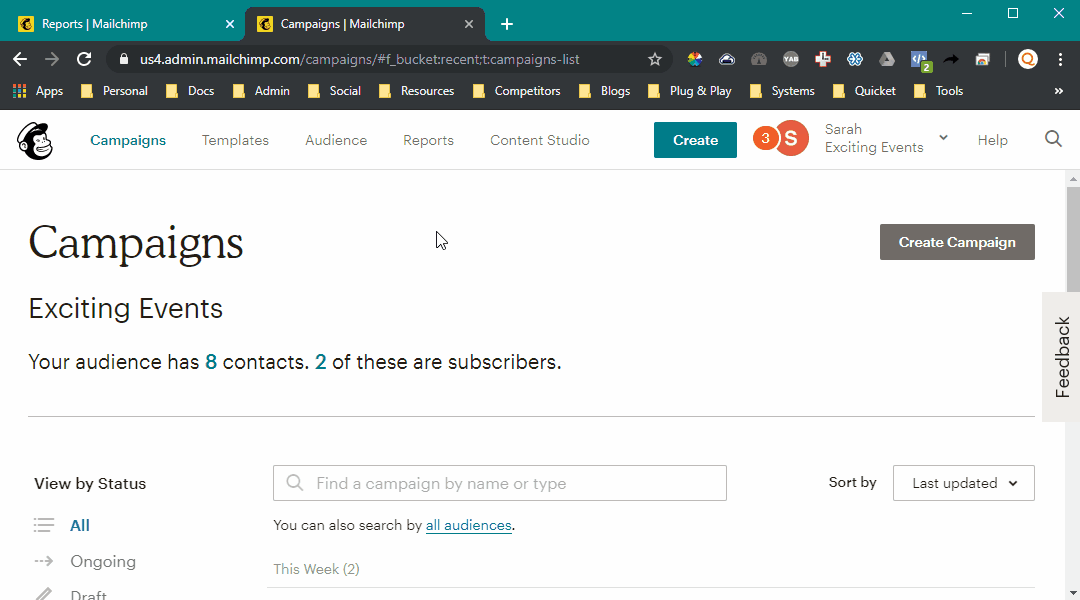Go to Templates in the top navigation

click(235, 140)
